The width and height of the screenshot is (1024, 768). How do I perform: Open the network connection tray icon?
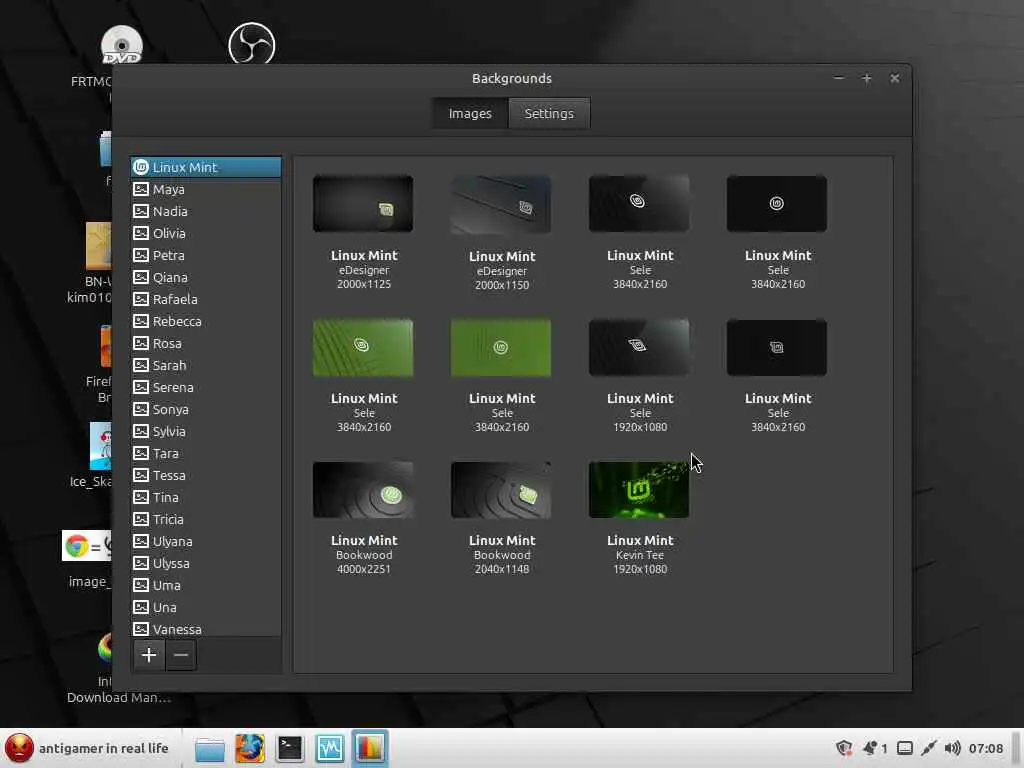[929, 748]
